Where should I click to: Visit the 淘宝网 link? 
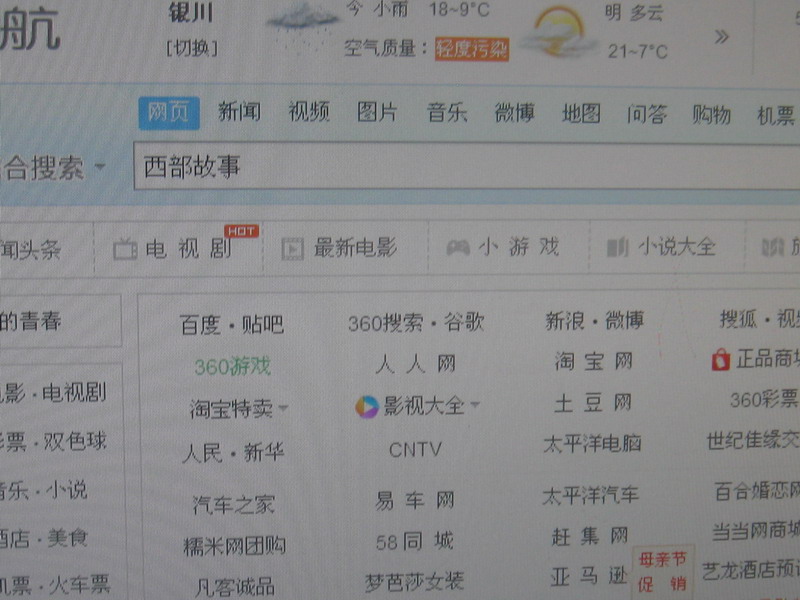click(x=594, y=361)
